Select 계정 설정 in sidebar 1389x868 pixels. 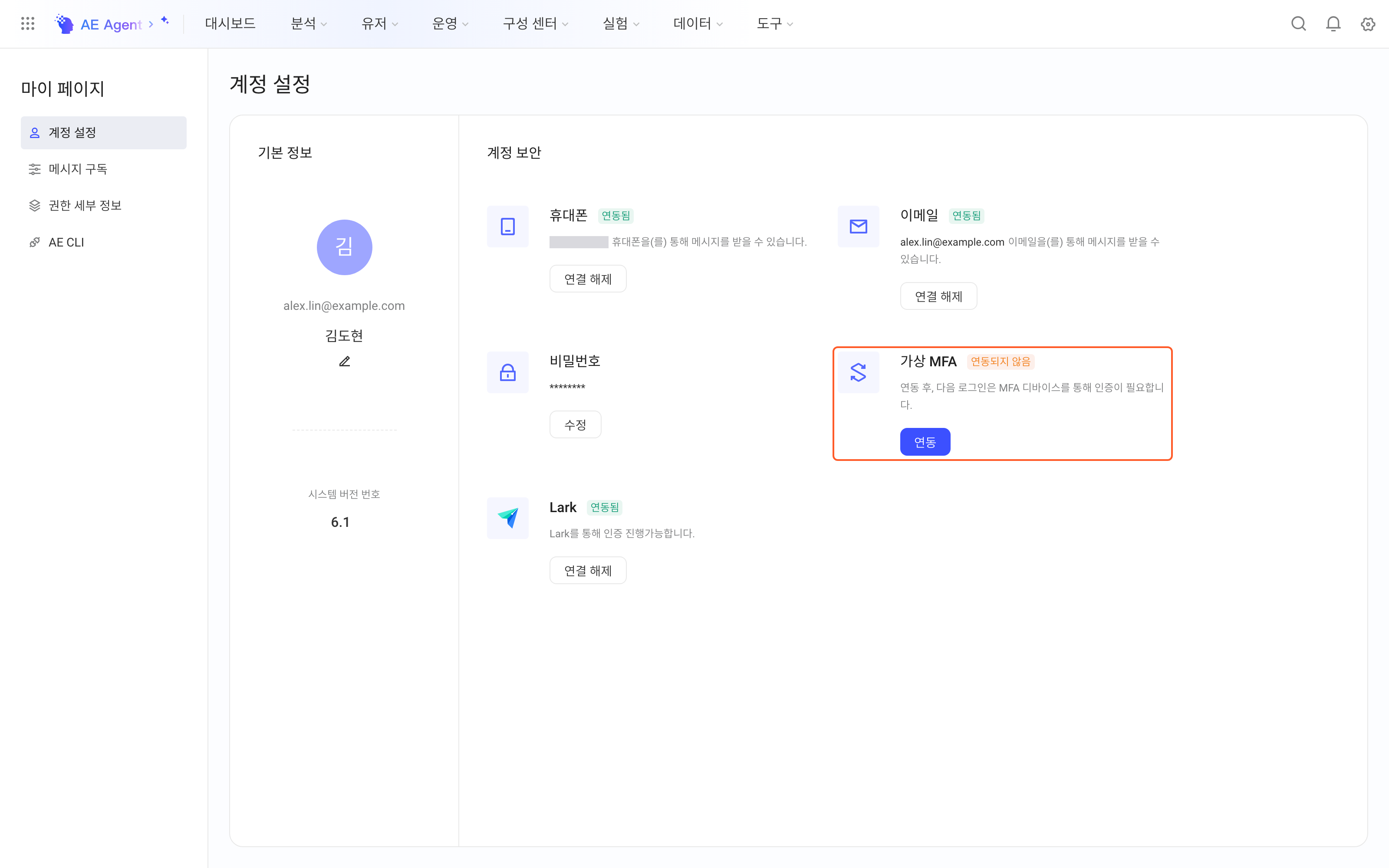103,133
